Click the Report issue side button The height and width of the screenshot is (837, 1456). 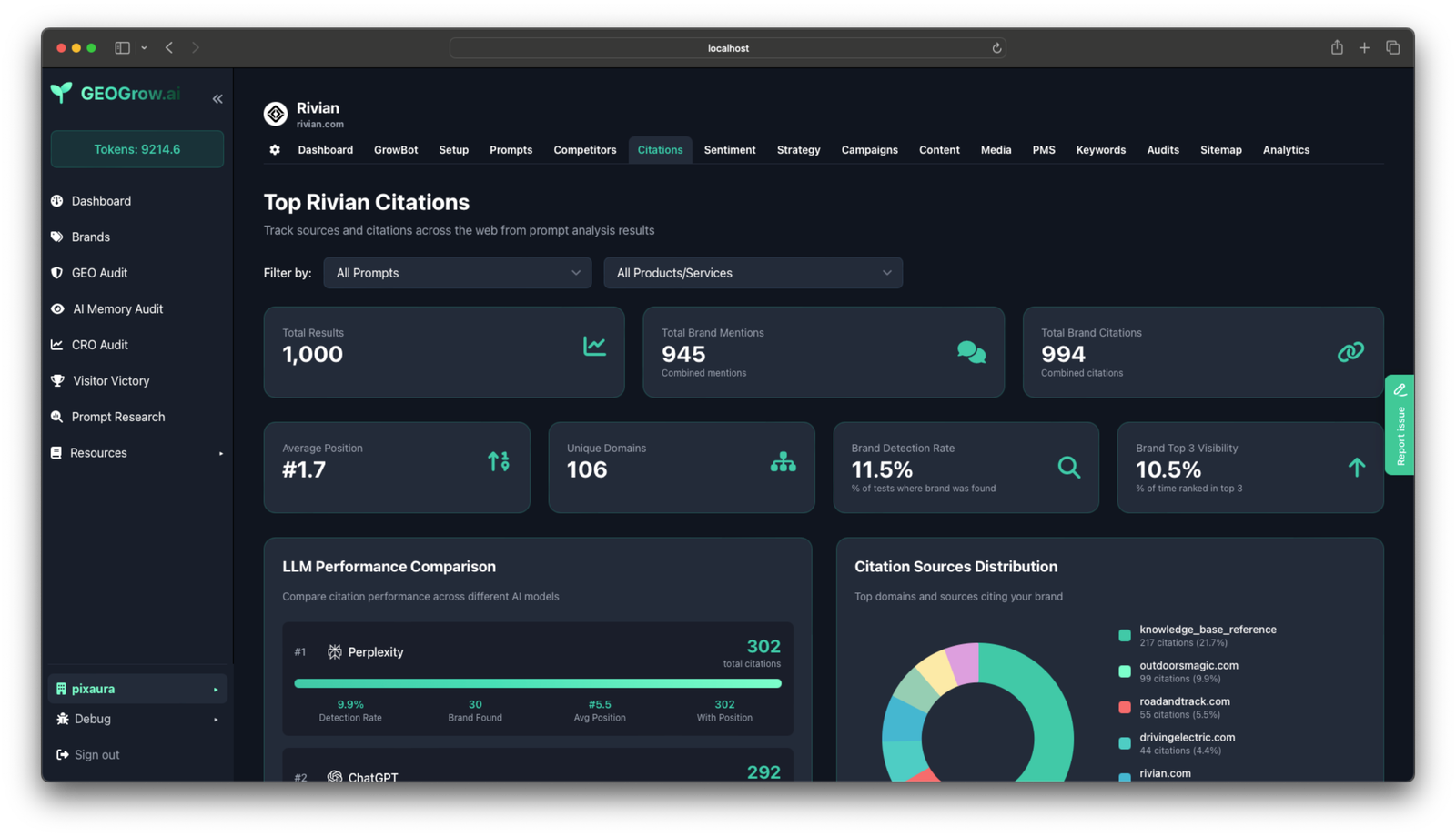click(1400, 425)
